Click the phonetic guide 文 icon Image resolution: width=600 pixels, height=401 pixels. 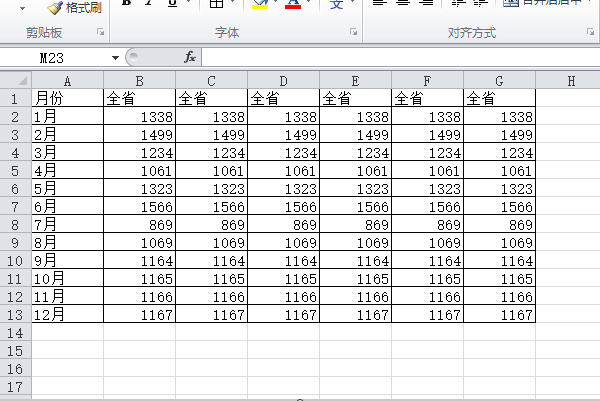[336, 4]
